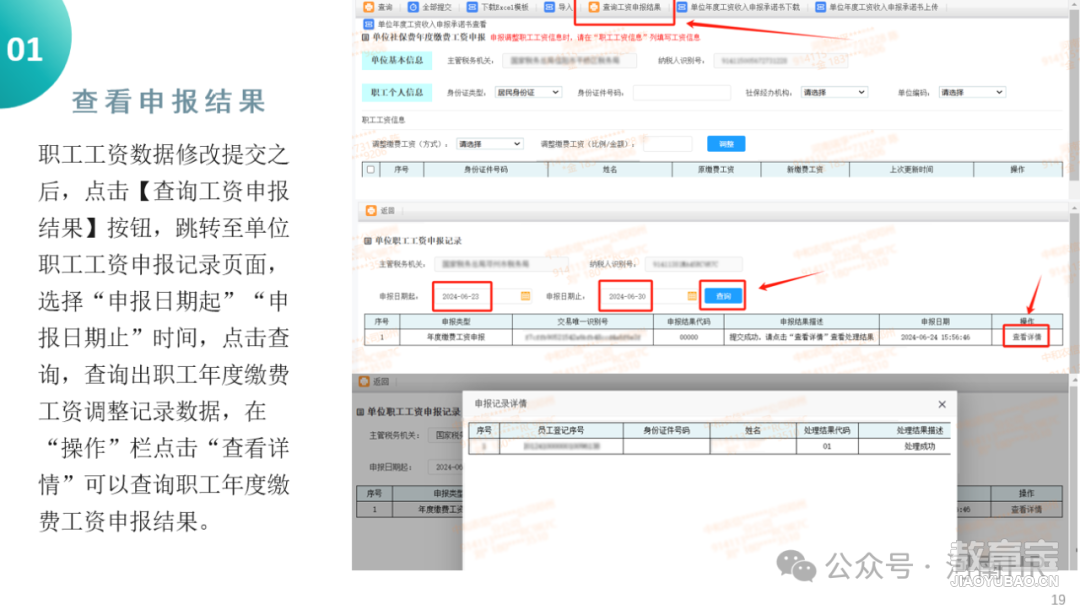Close the 申报记录详情 dialog
This screenshot has height=610, width=1080.
click(942, 404)
